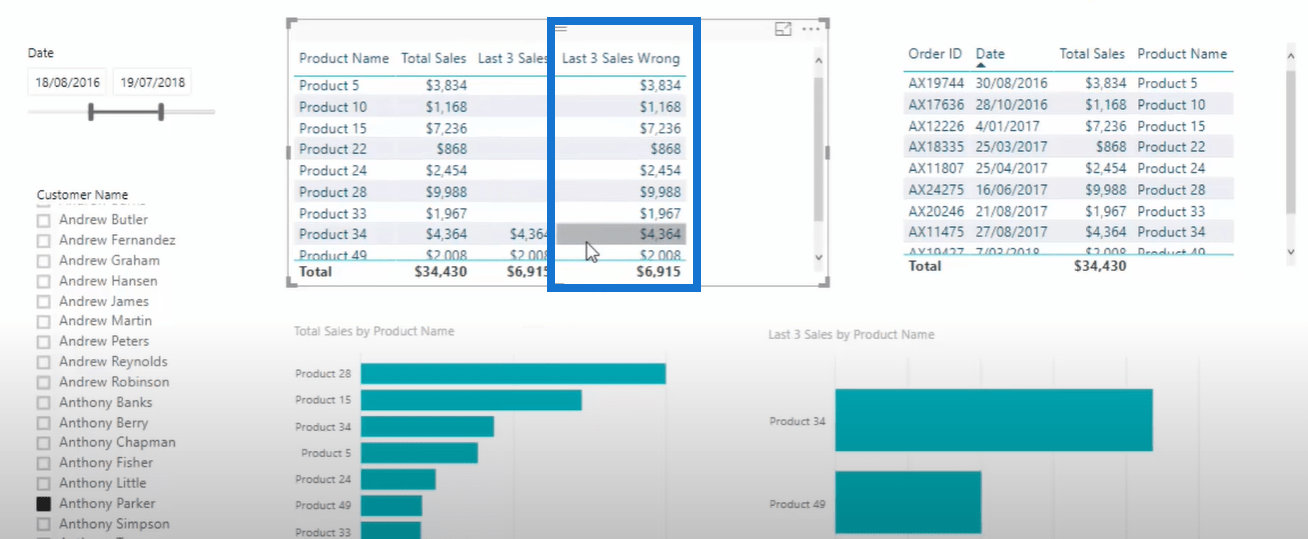The width and height of the screenshot is (1308, 539).
Task: Click the Customer Name slicer title
Action: click(x=82, y=195)
